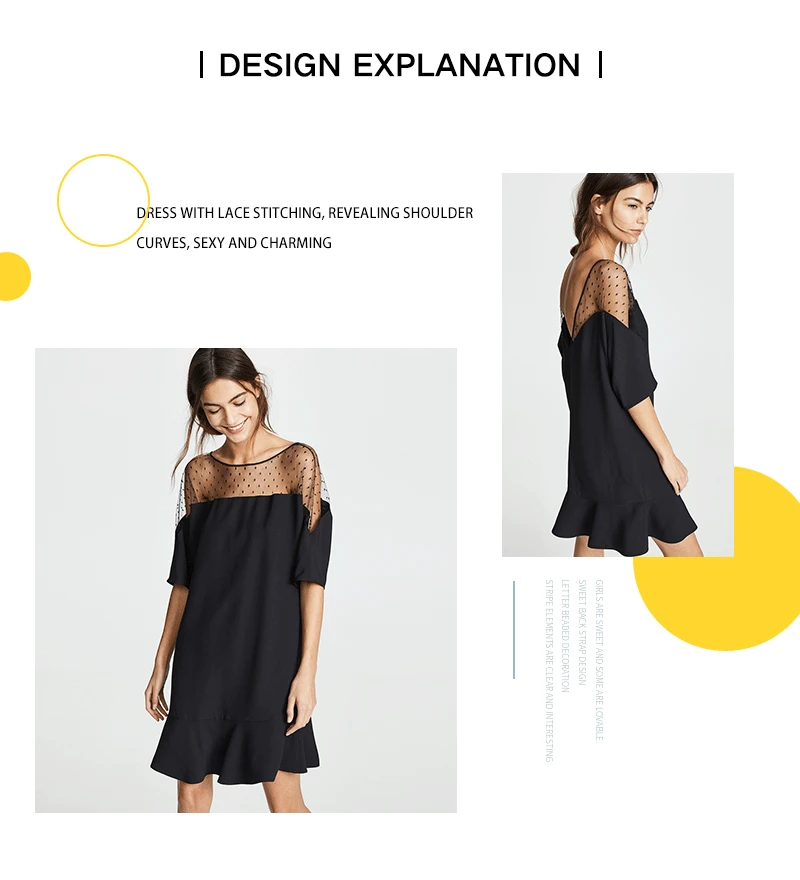Click the yellow outlined circle

(103, 200)
